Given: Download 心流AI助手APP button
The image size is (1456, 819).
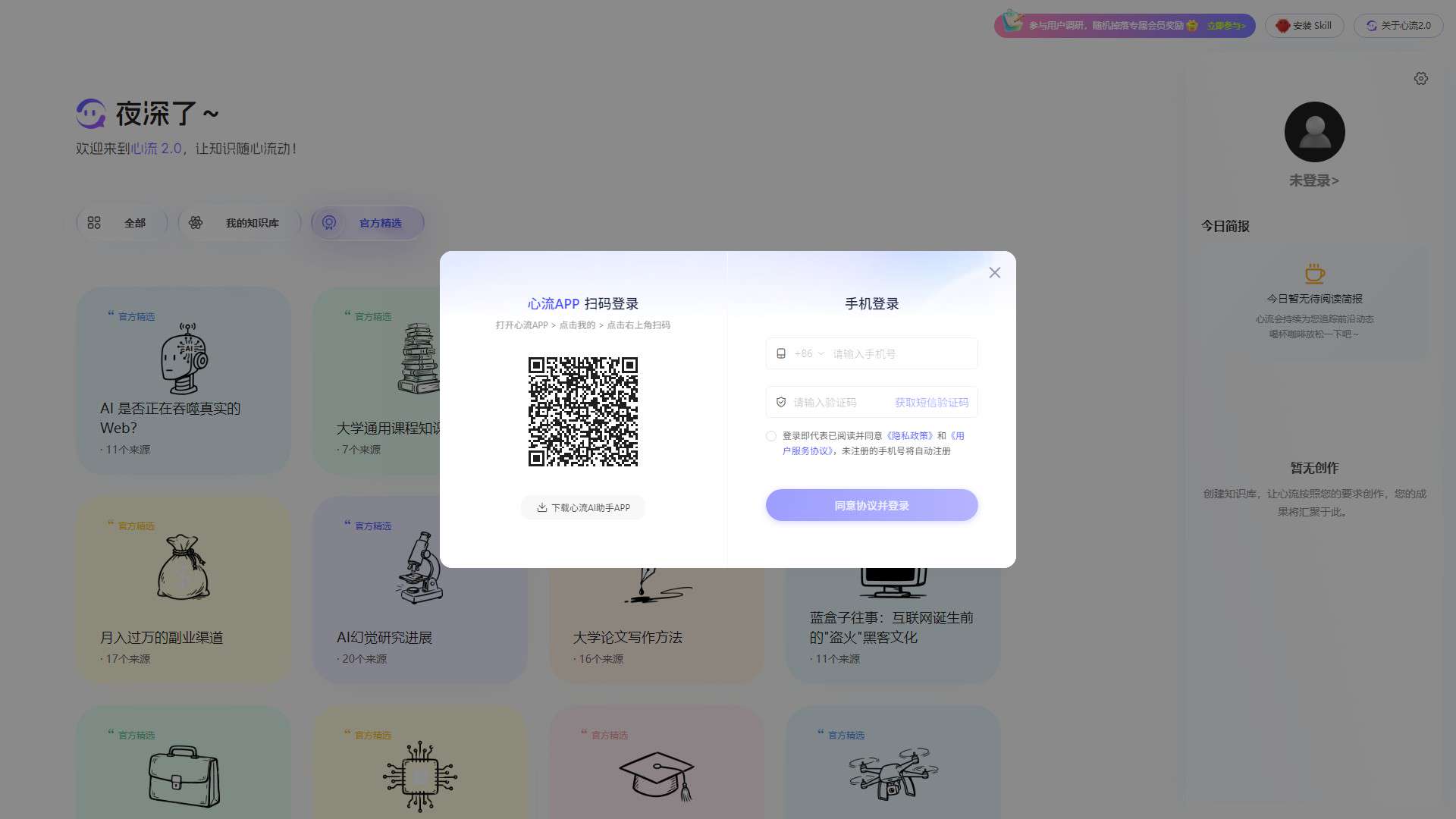Looking at the screenshot, I should click(583, 507).
